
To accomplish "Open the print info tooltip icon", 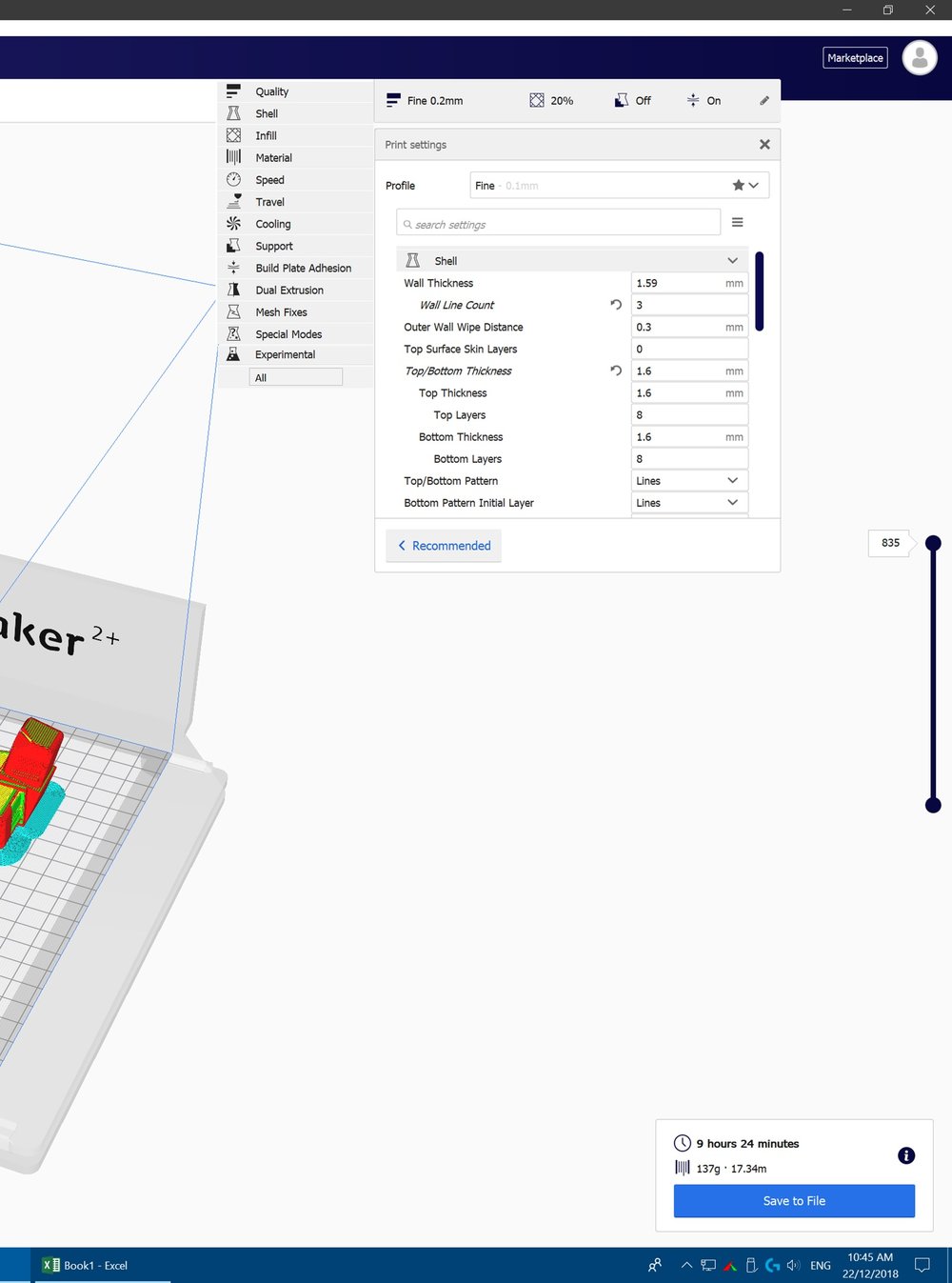I will (x=906, y=1155).
